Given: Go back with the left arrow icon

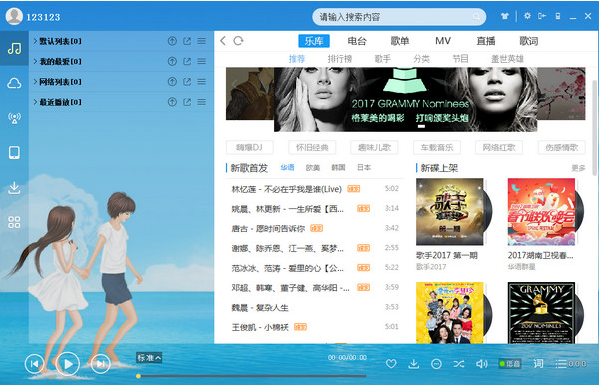Looking at the screenshot, I should pos(223,41).
